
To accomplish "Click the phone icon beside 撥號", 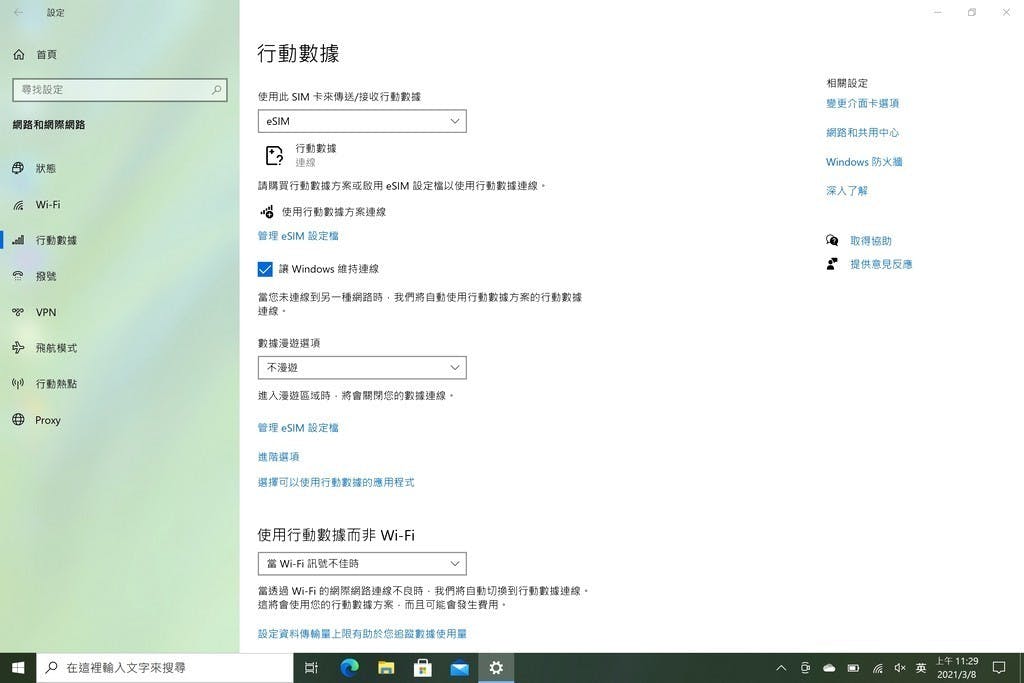I will tap(18, 276).
